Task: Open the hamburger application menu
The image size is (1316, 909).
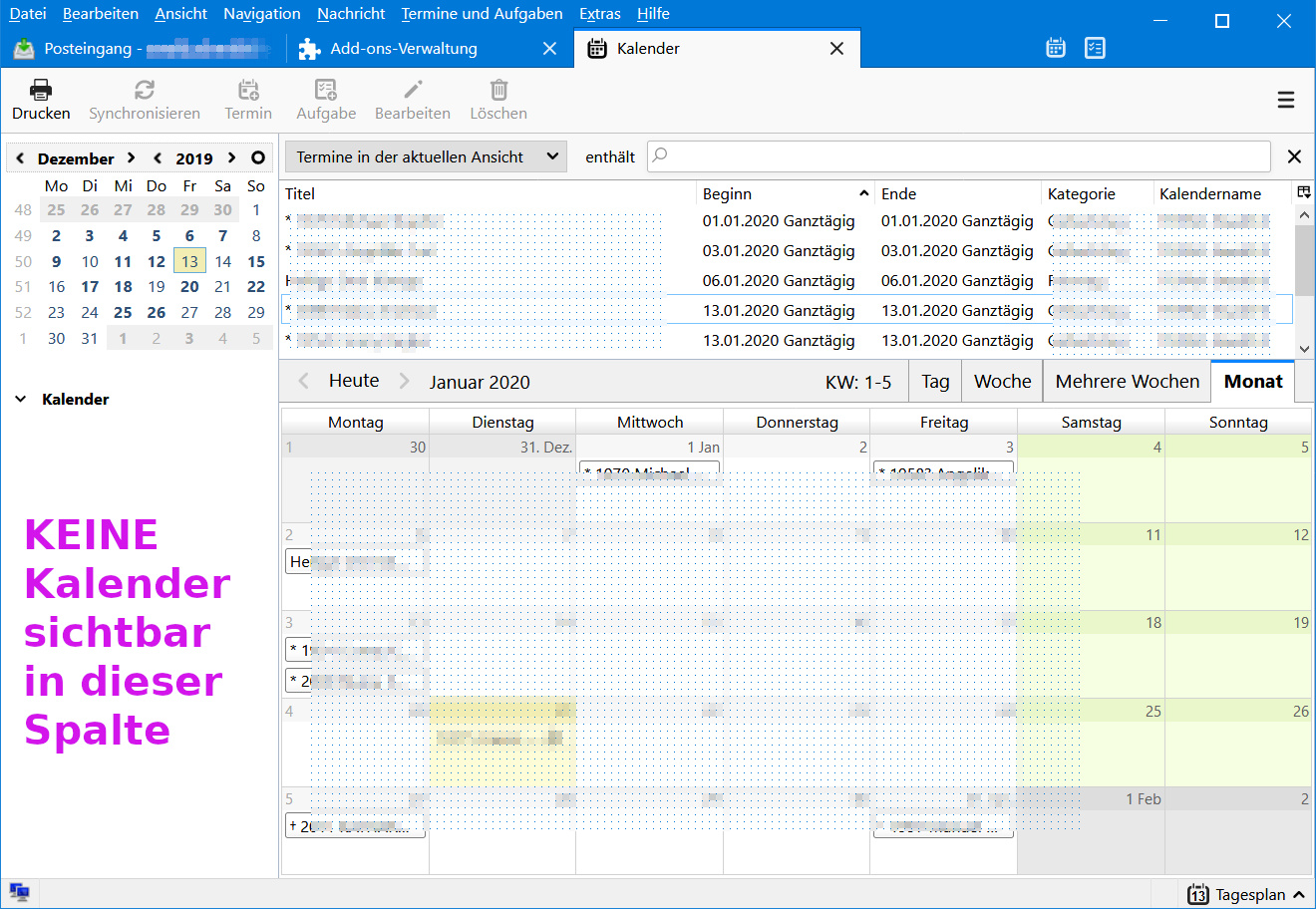Action: (x=1286, y=100)
